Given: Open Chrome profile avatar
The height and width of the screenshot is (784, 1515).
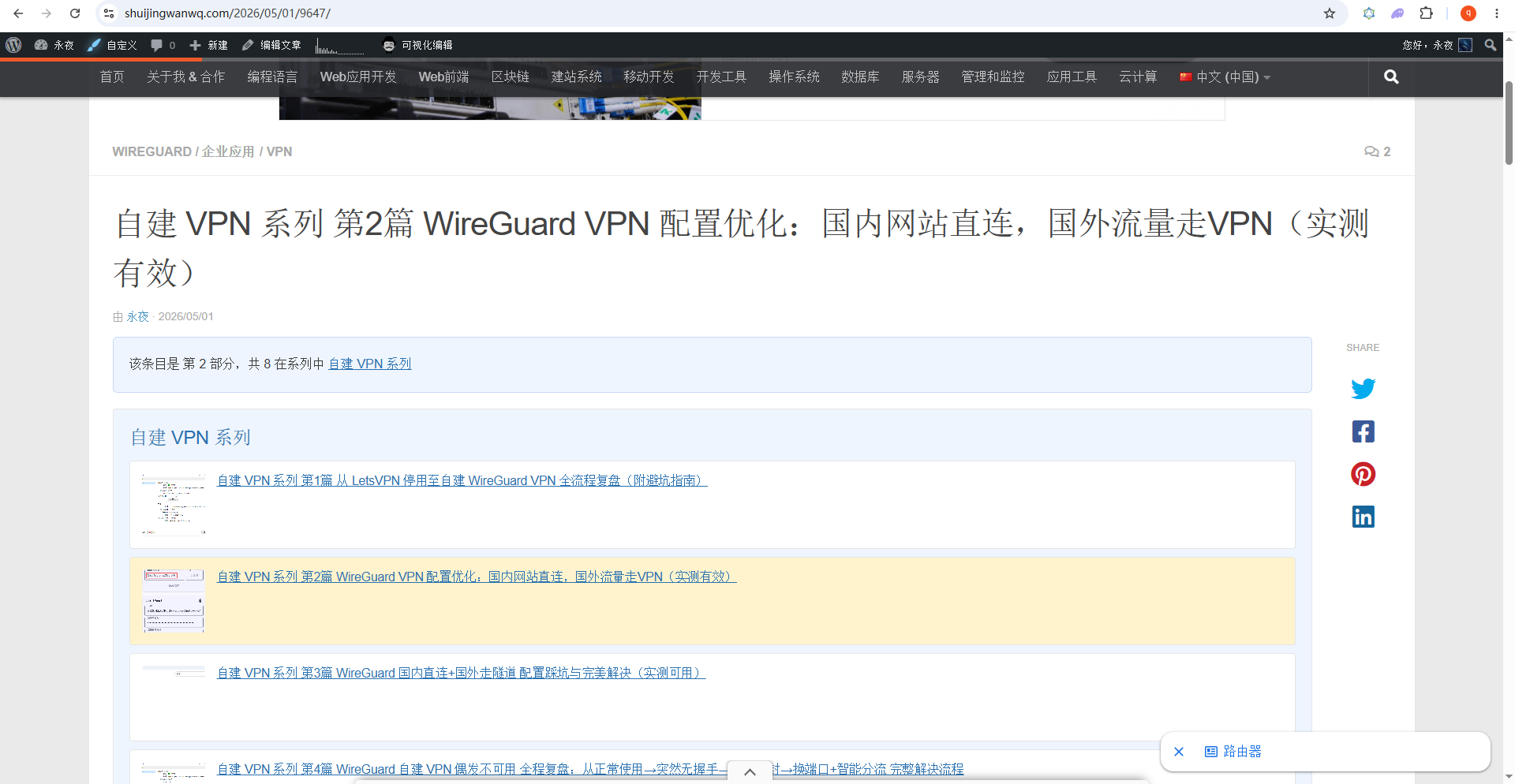Looking at the screenshot, I should tap(1468, 13).
